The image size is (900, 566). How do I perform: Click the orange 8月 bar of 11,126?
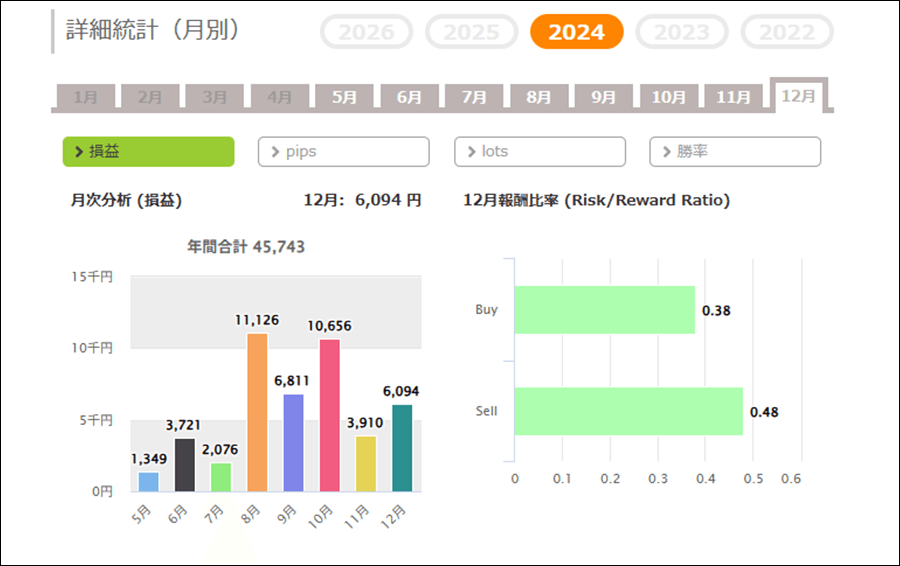click(257, 412)
